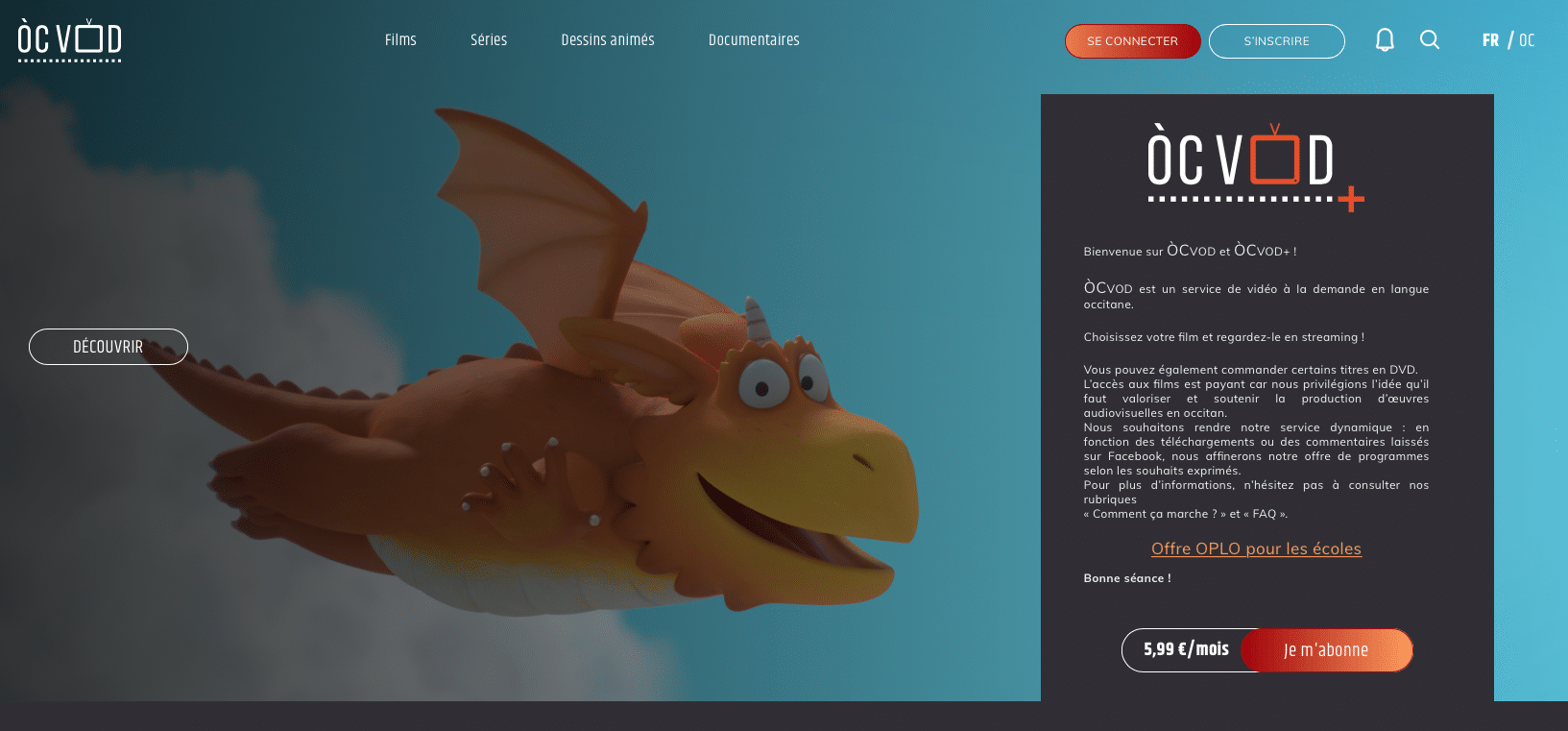
Task: Open Offre OPLO pour les écoles link
Action: [1256, 548]
